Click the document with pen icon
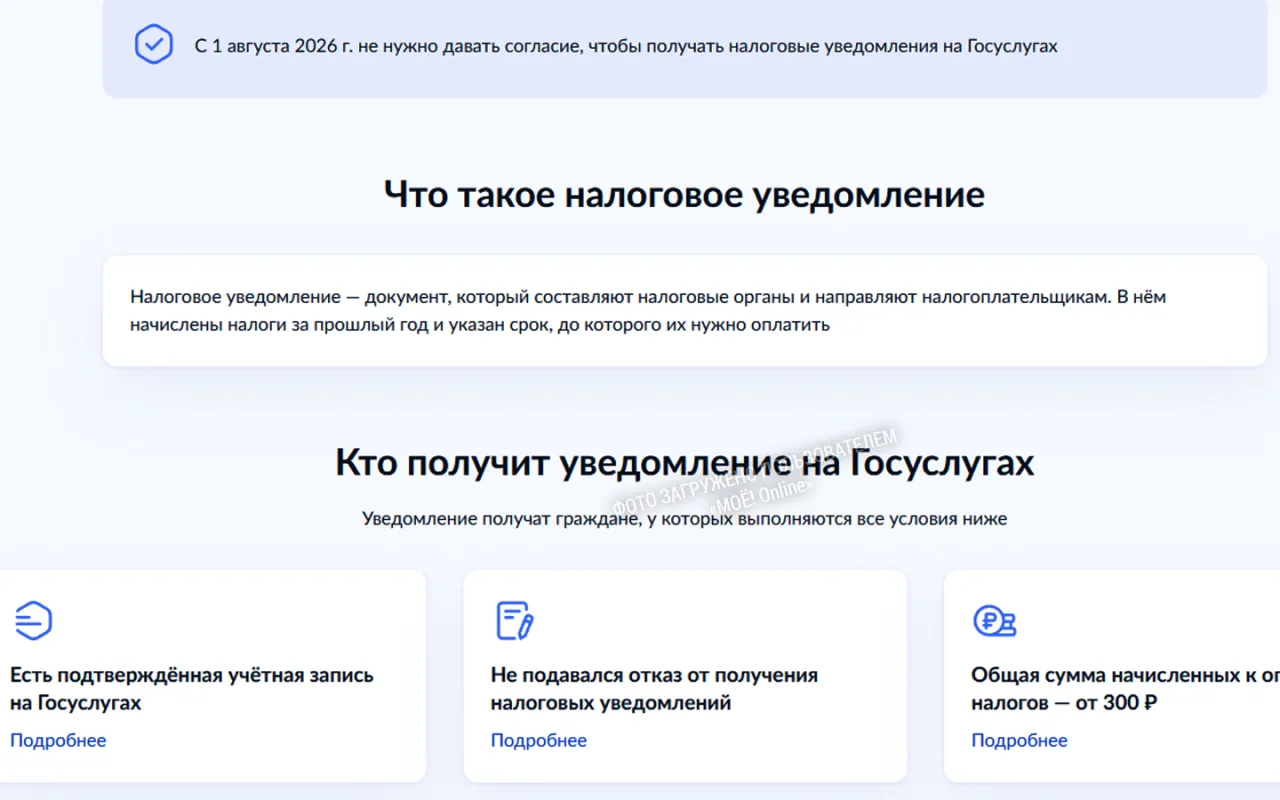Viewport: 1280px width, 800px height. click(x=514, y=621)
